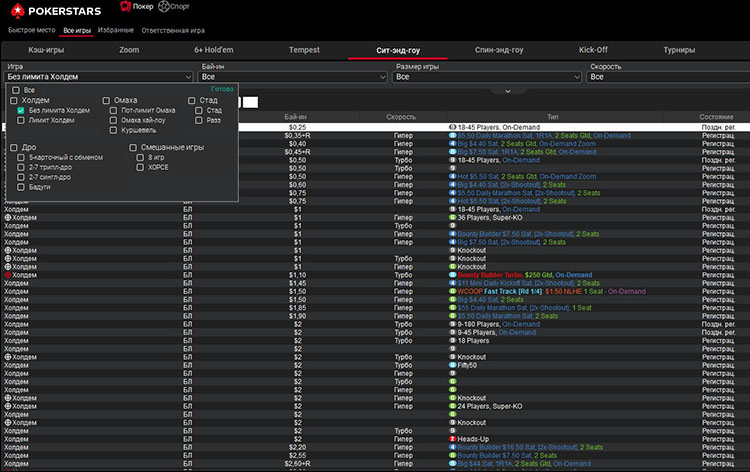Click the Готово button in the filter
Image resolution: width=750 pixels, height=472 pixels.
tap(222, 89)
